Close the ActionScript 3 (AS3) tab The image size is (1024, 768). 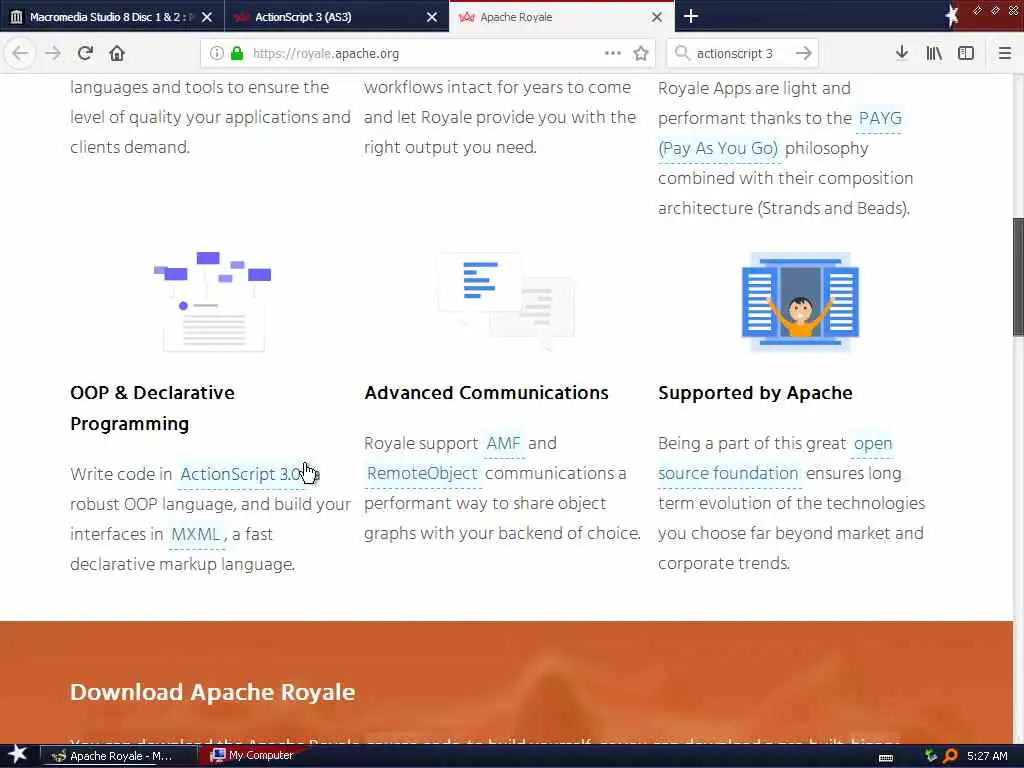(x=432, y=17)
